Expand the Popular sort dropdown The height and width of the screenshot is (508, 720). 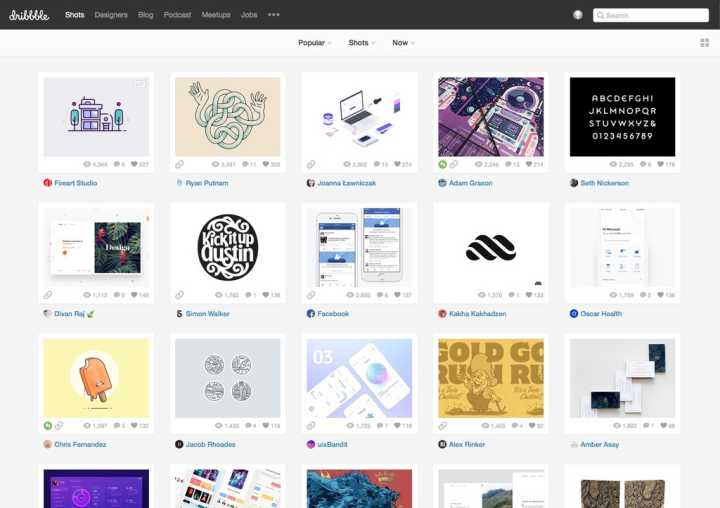point(315,43)
